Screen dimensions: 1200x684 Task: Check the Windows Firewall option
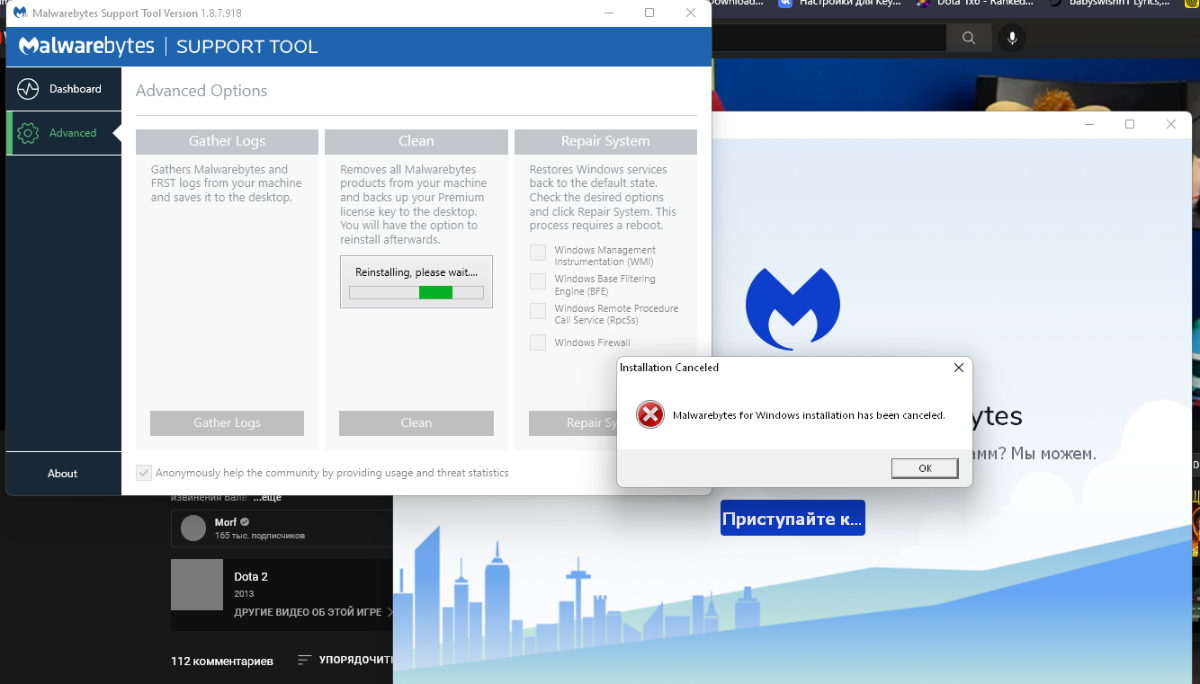click(538, 342)
